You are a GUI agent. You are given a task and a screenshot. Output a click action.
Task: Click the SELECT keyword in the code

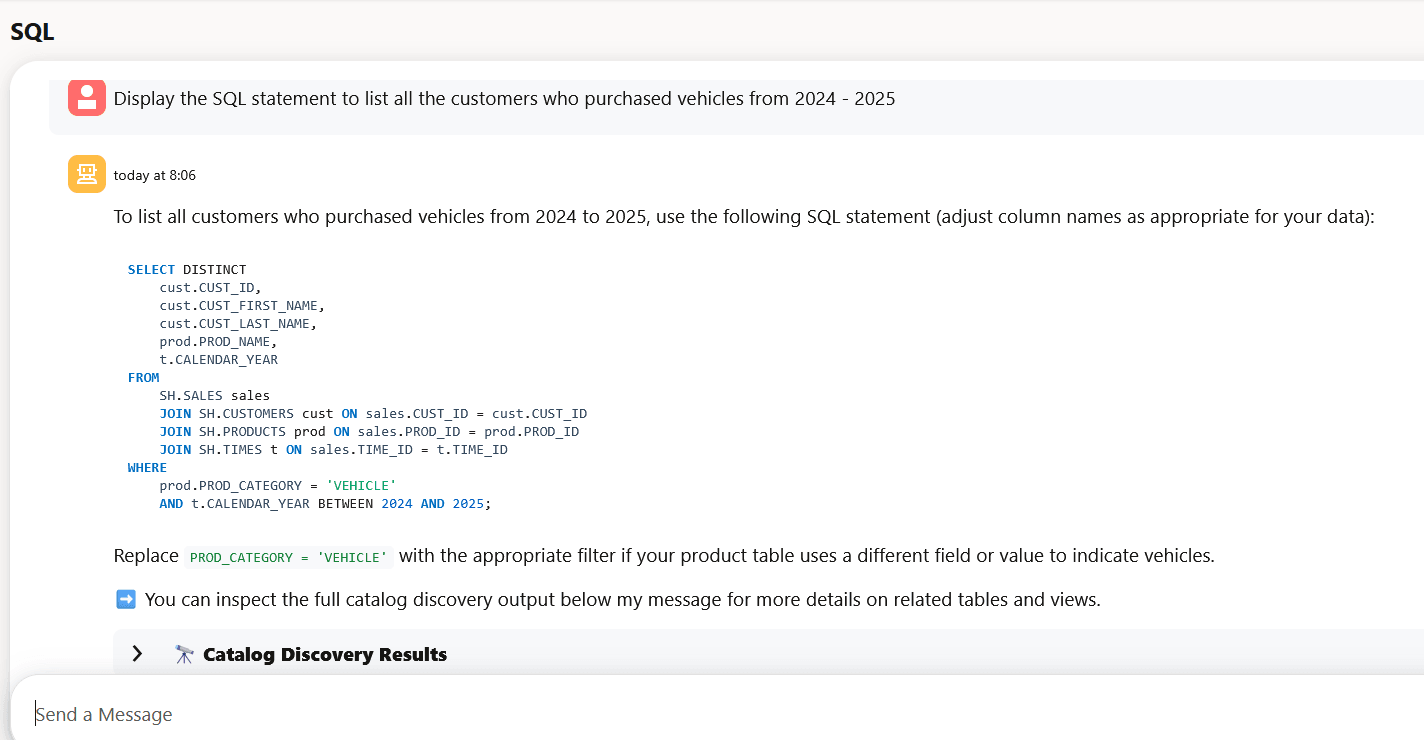click(151, 270)
